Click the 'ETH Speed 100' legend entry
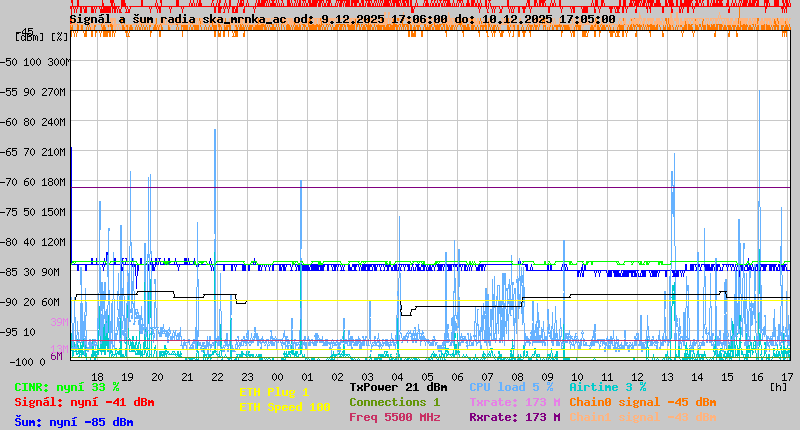The width and height of the screenshot is (800, 430). click(285, 407)
